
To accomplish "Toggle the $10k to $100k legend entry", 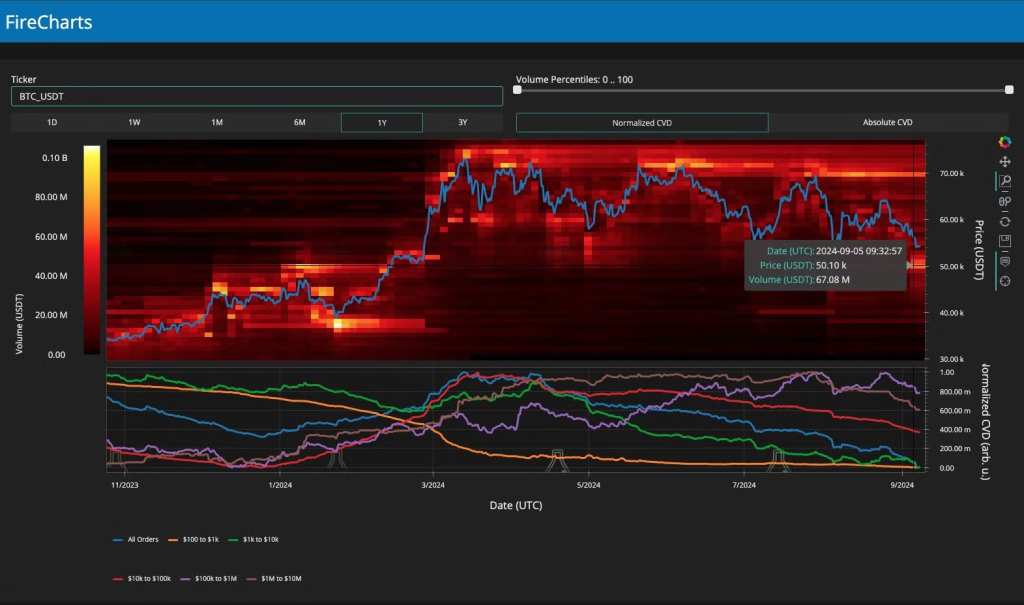I will tap(142, 578).
